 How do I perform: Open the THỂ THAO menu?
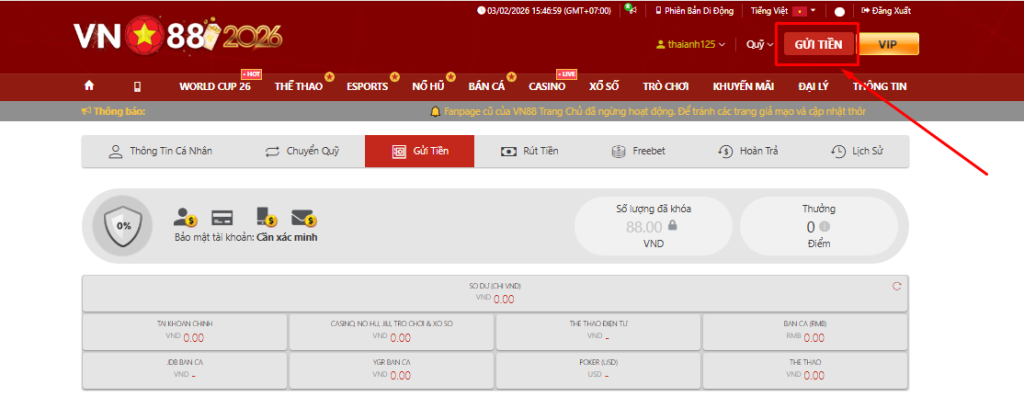tap(298, 86)
